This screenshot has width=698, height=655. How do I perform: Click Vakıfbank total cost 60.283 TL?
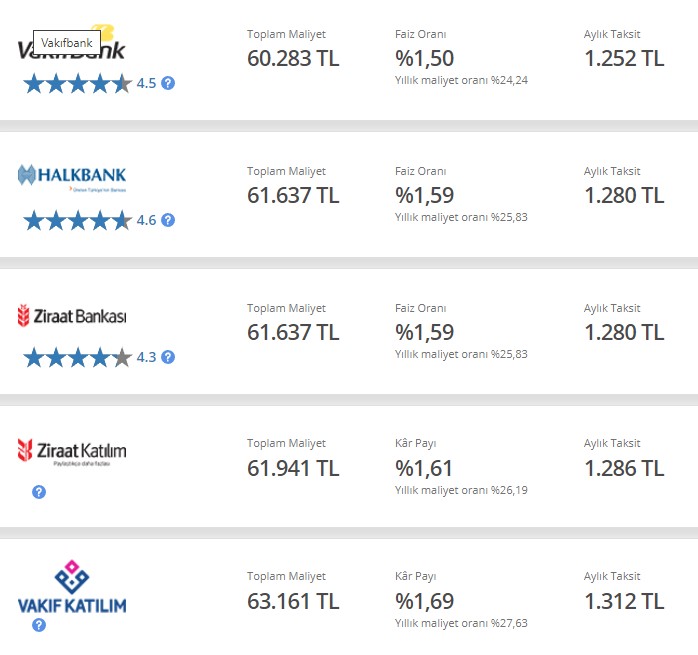tap(293, 58)
